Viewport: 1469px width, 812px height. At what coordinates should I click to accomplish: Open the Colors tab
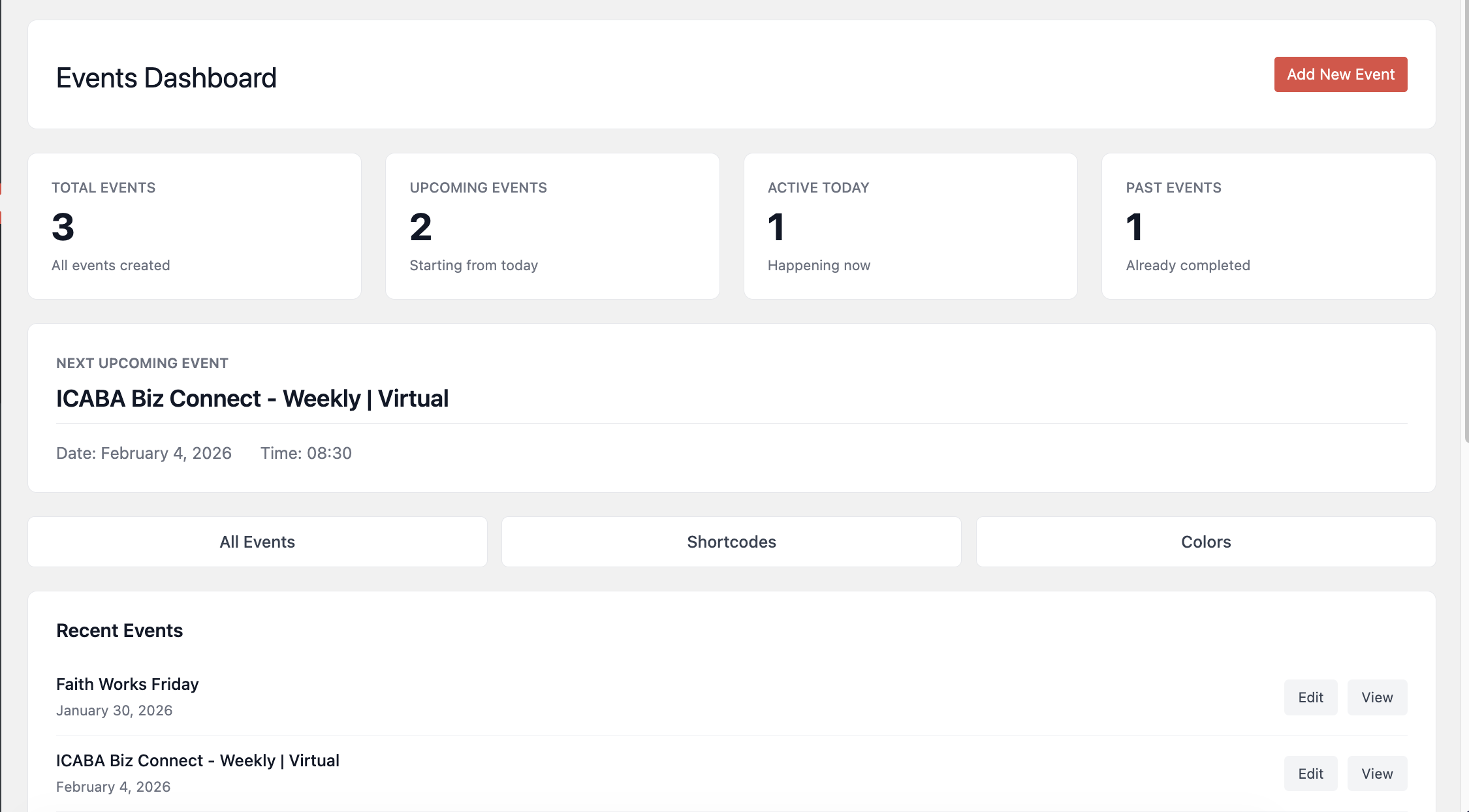pyautogui.click(x=1205, y=542)
